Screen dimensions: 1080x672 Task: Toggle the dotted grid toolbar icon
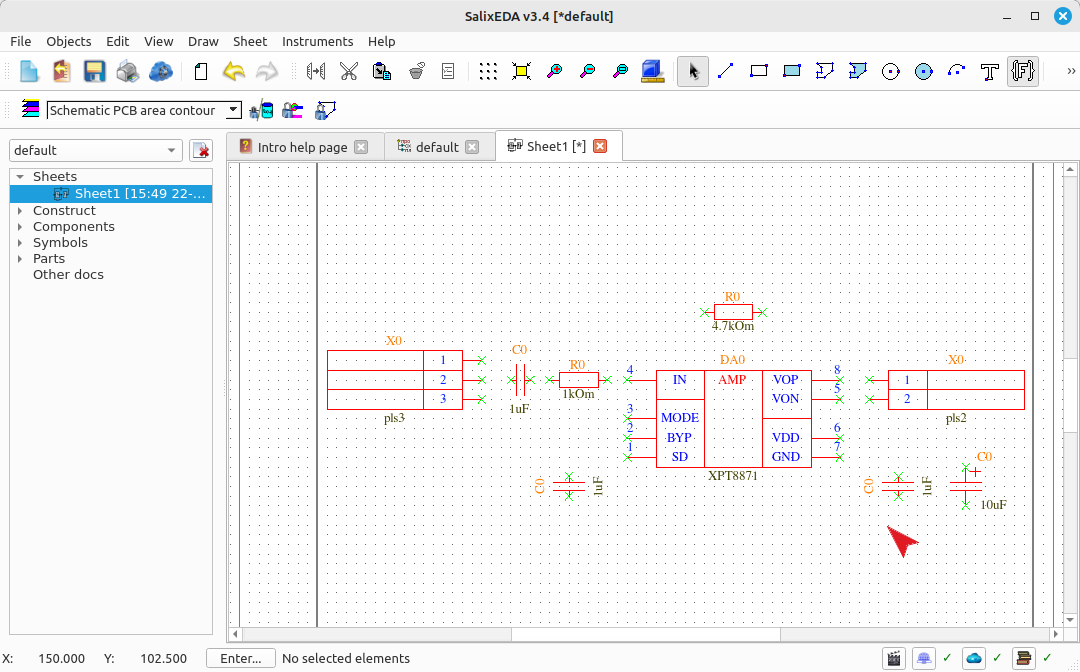[488, 71]
